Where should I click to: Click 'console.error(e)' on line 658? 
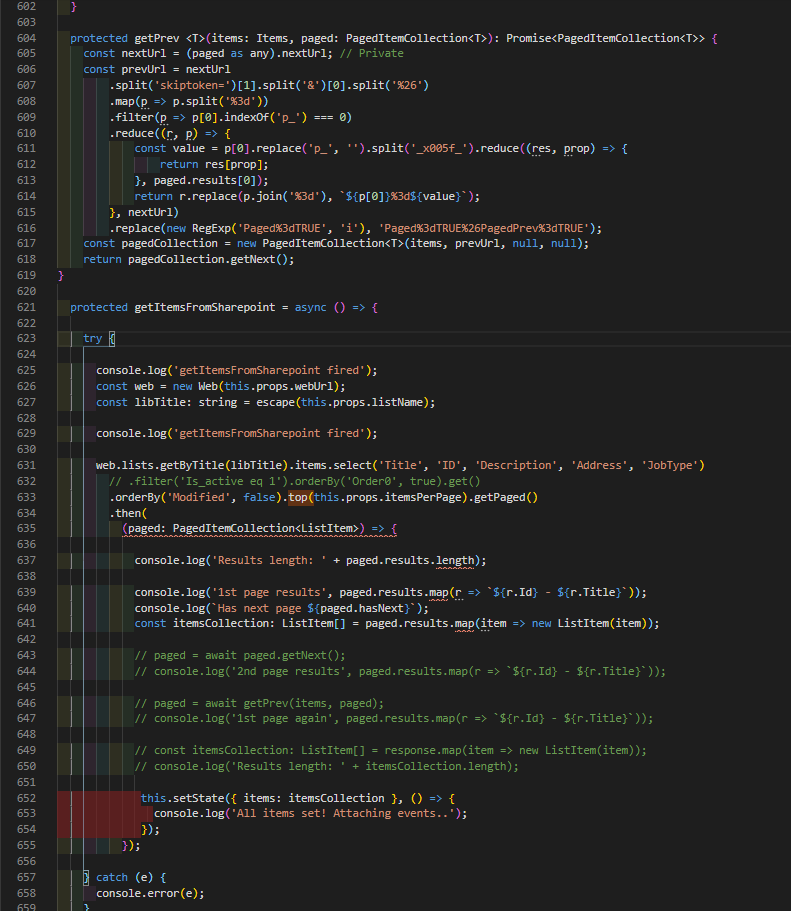(147, 893)
